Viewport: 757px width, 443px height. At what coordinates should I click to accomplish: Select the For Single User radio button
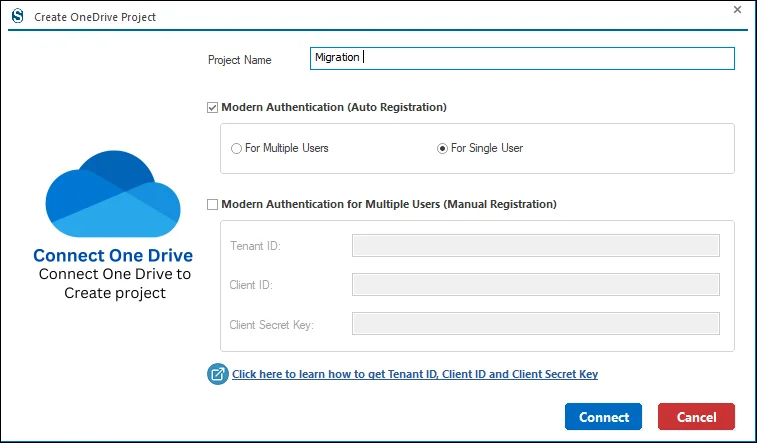pyautogui.click(x=442, y=149)
